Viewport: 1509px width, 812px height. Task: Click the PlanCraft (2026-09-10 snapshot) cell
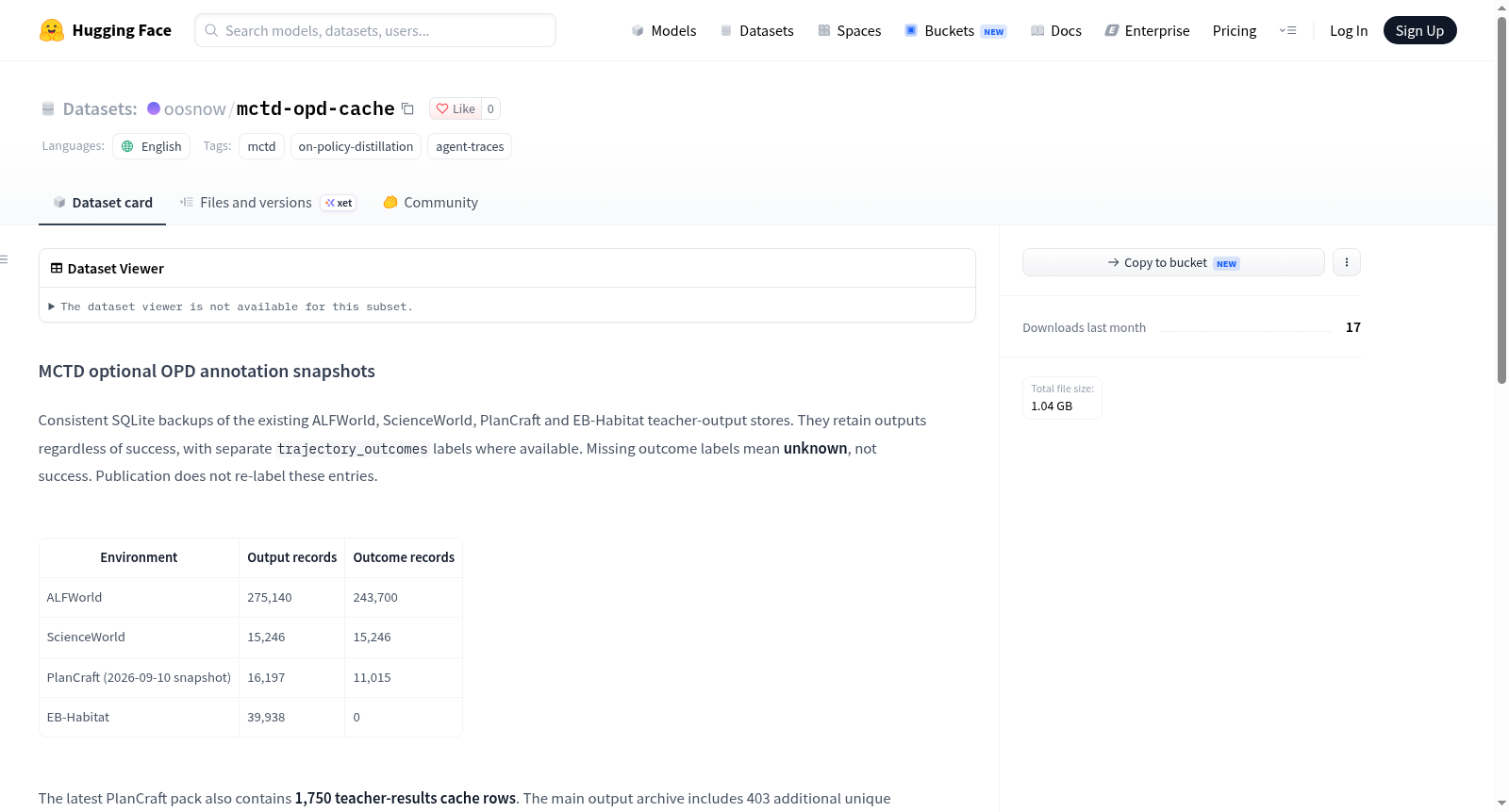[139, 678]
